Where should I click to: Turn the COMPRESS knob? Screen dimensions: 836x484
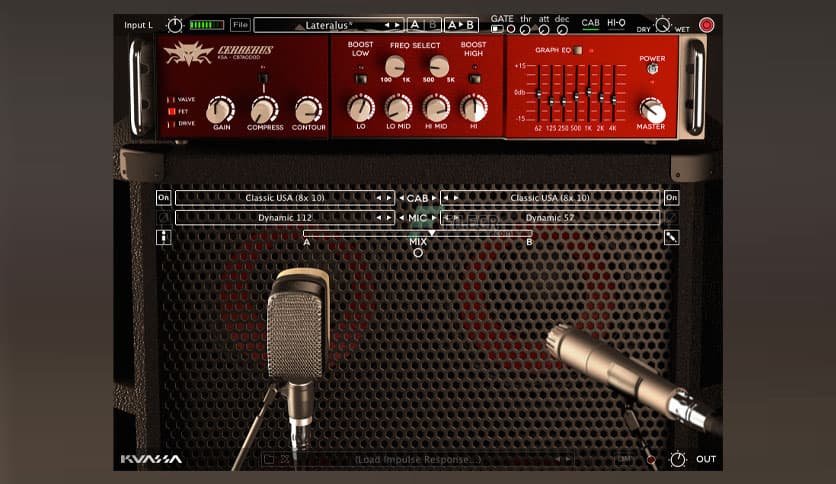pos(264,109)
